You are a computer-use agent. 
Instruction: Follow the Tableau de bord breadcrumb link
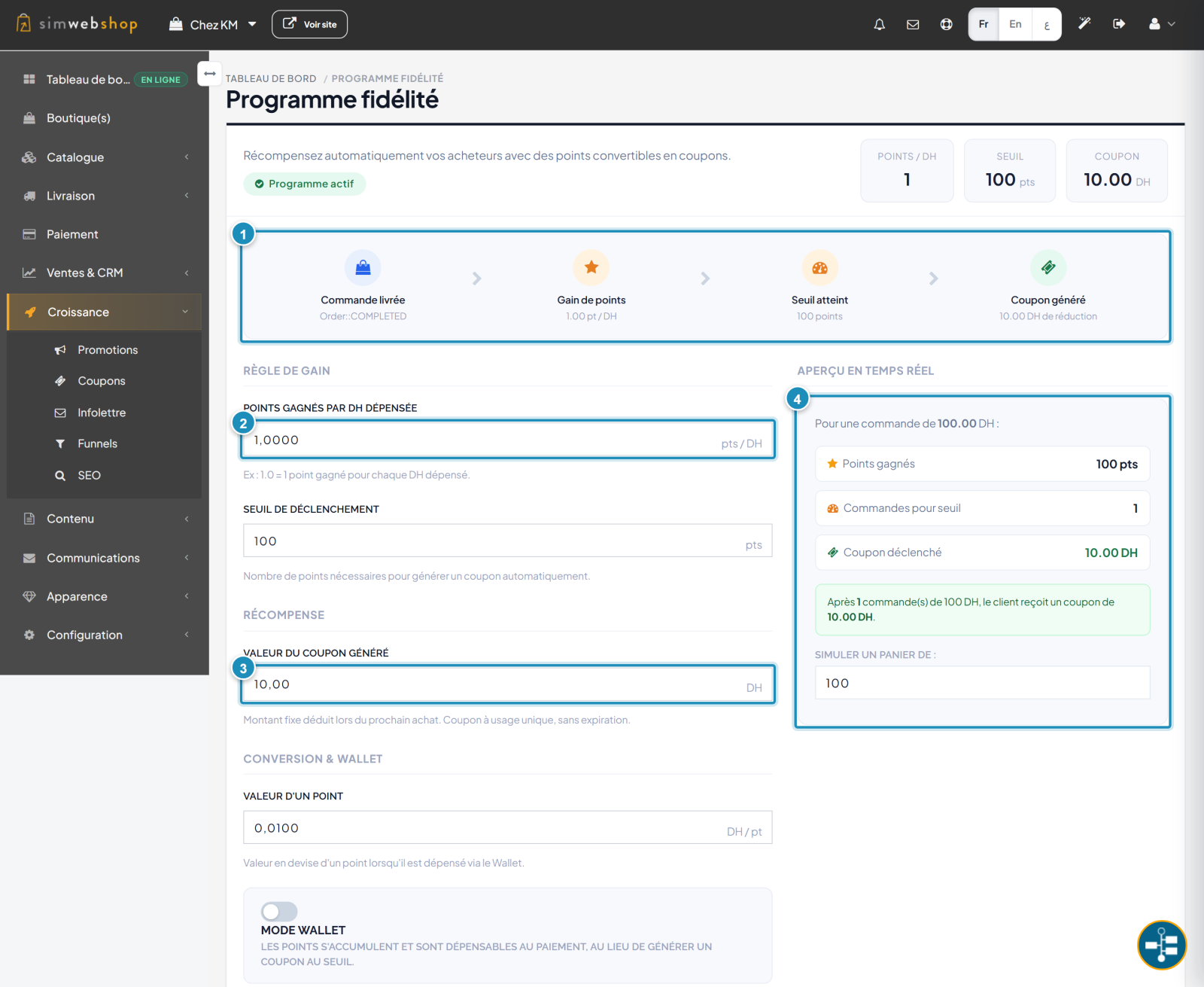[271, 78]
